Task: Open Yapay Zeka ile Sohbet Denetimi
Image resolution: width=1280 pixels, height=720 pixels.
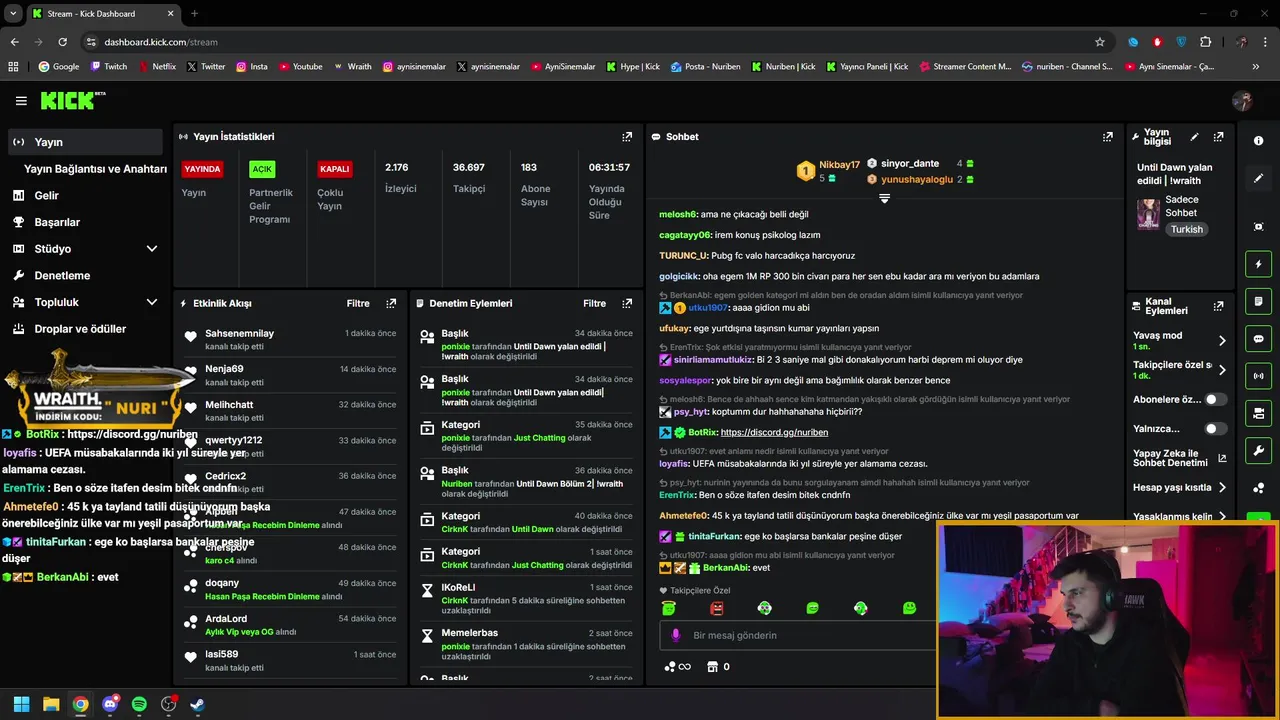Action: coord(1179,458)
